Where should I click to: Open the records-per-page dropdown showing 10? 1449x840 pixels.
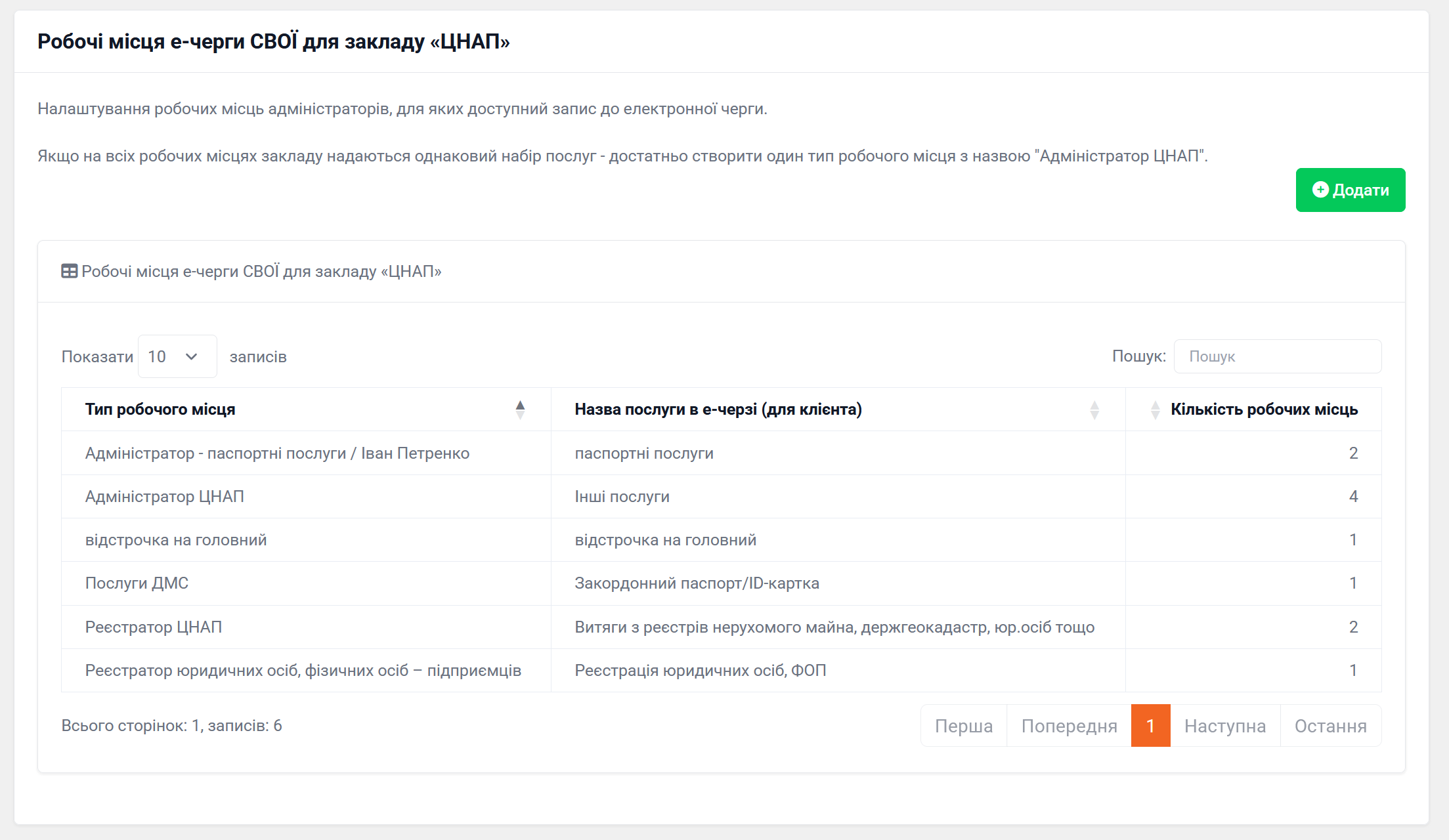(x=177, y=356)
